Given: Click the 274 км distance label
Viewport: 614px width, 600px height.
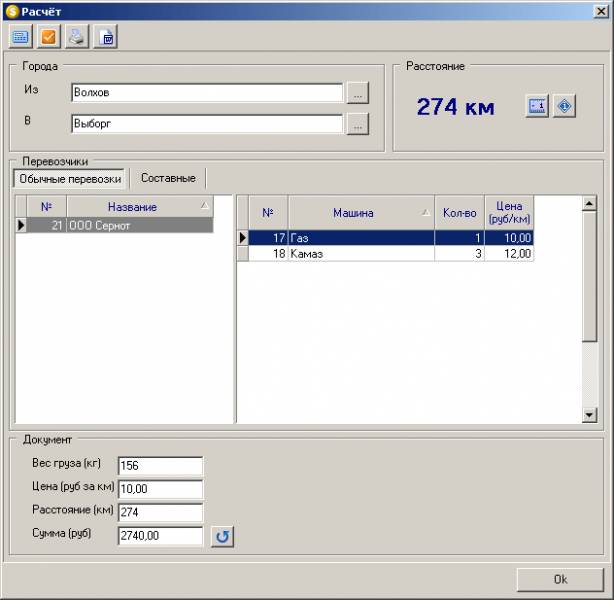Looking at the screenshot, I should click(x=455, y=107).
